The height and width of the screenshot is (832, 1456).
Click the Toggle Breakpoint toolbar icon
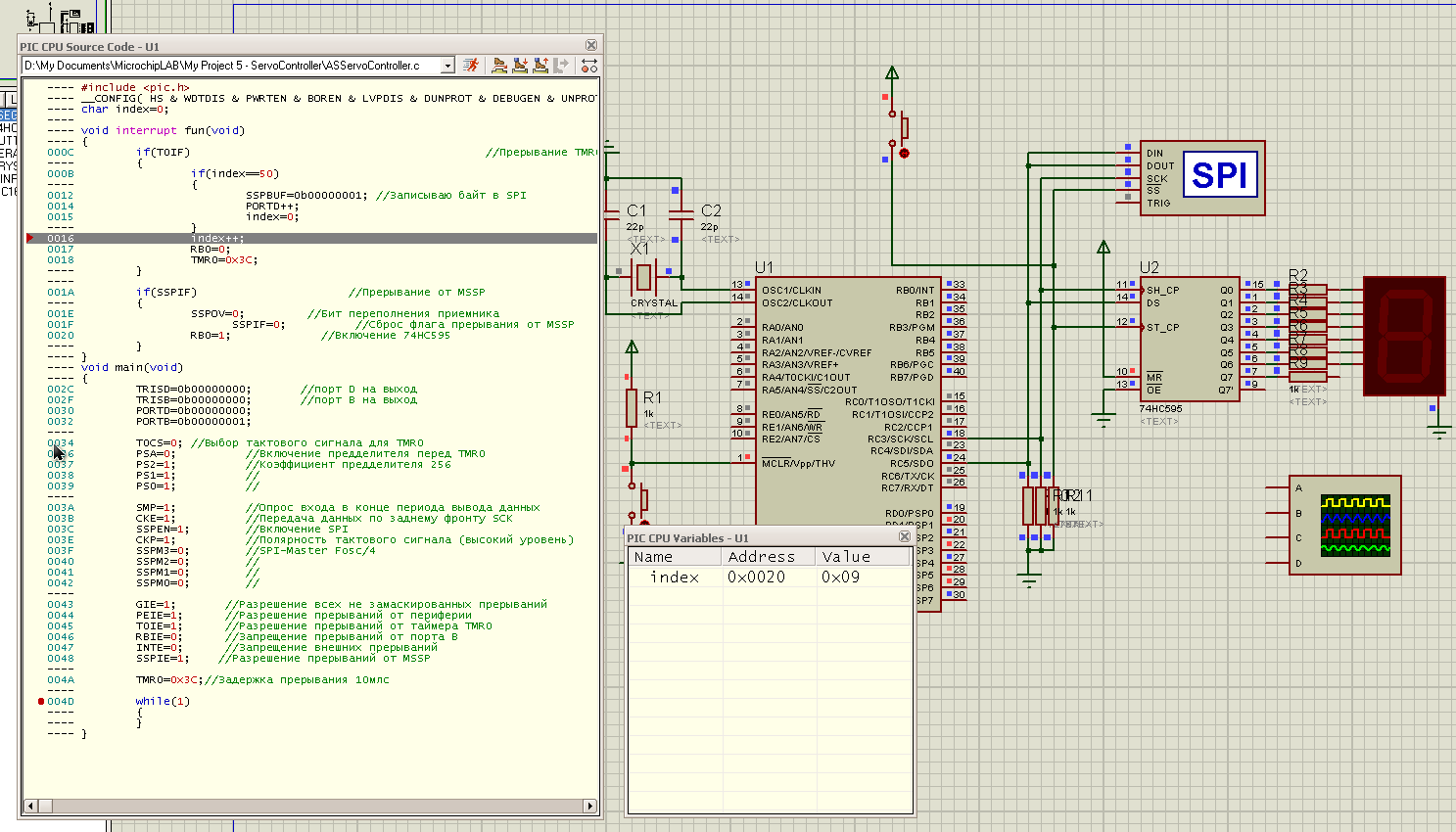pos(588,66)
